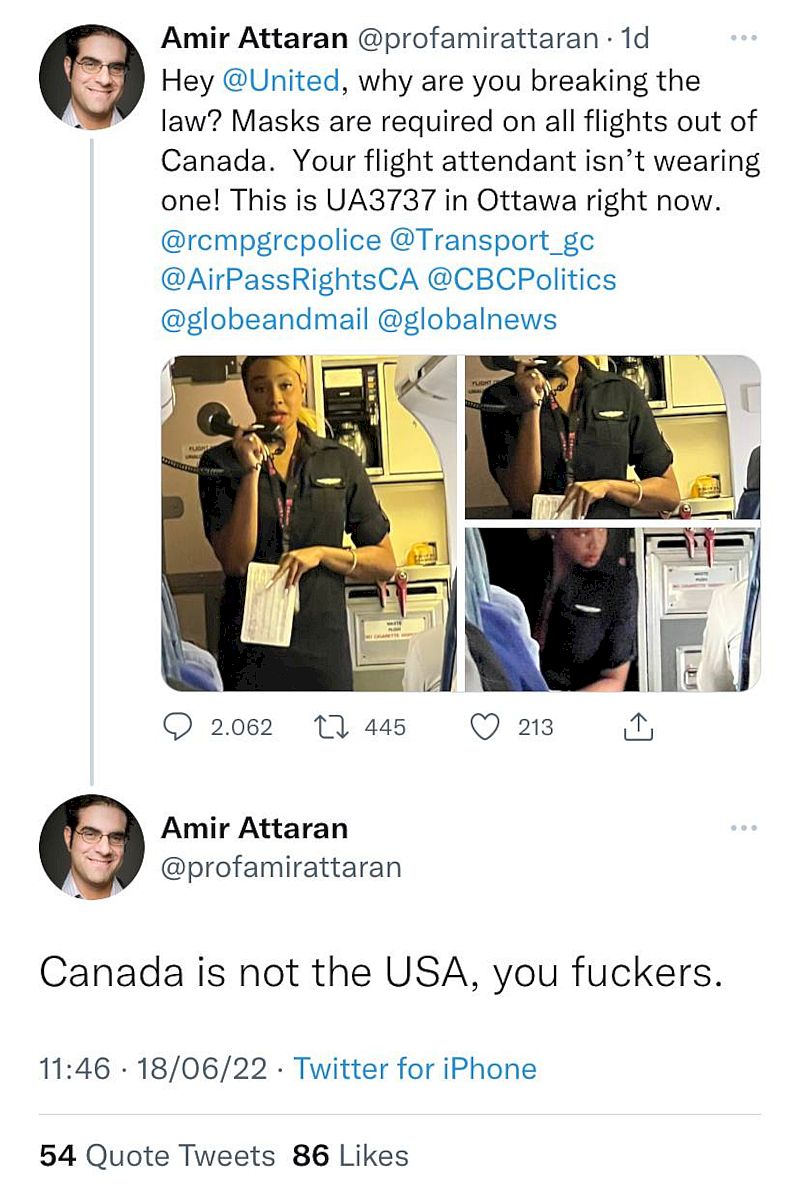Click the reply speech bubble icon
This screenshot has height=1193, width=800.
click(x=178, y=727)
